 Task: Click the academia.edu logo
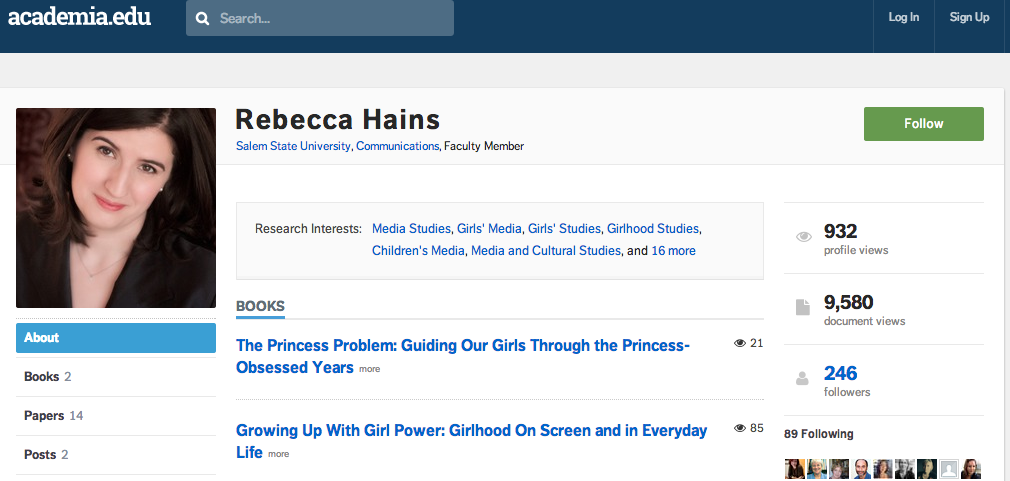tap(79, 17)
